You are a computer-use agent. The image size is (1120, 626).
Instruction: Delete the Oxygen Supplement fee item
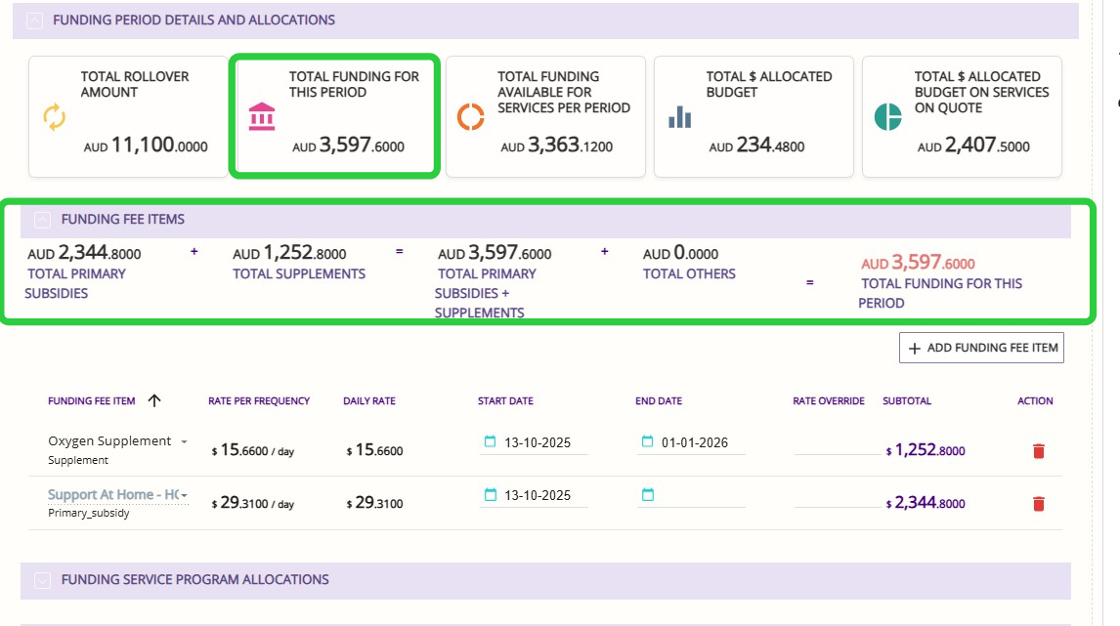pos(1039,451)
